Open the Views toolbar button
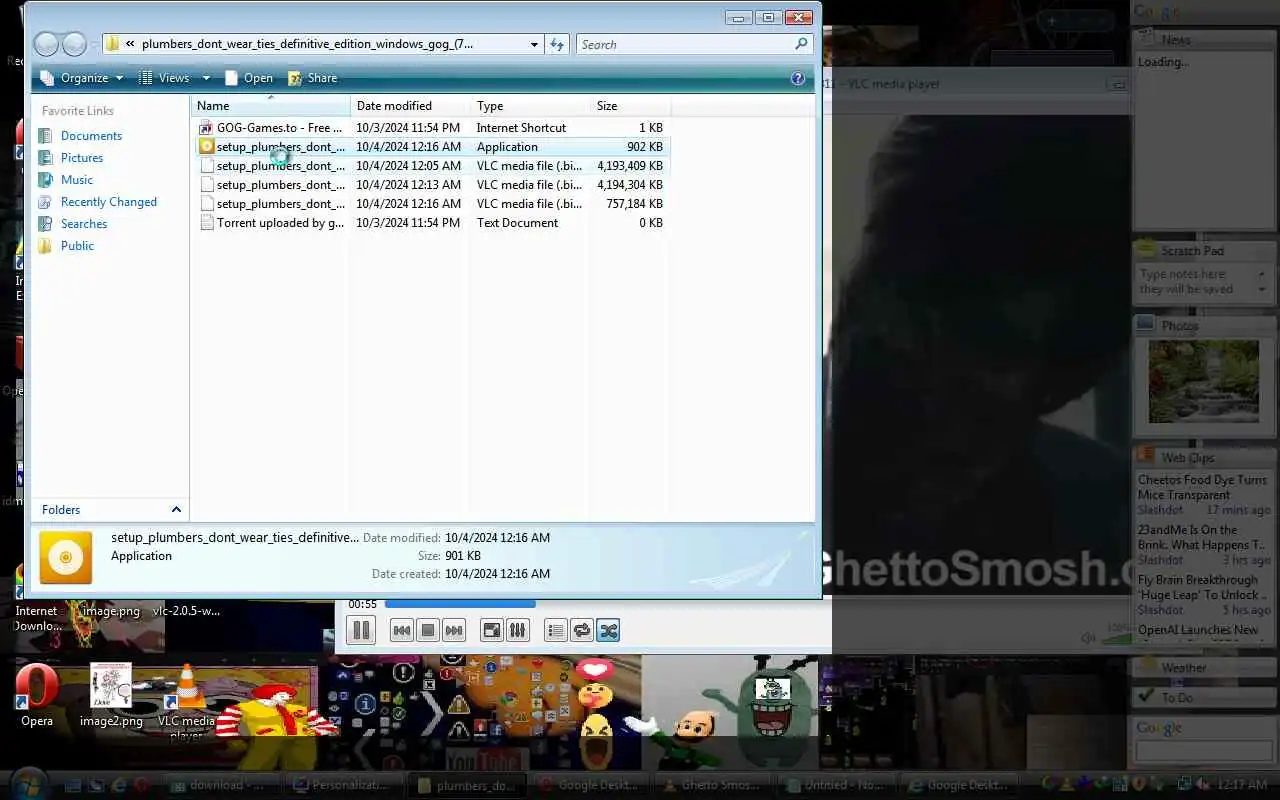Image resolution: width=1280 pixels, height=800 pixels. point(164,78)
